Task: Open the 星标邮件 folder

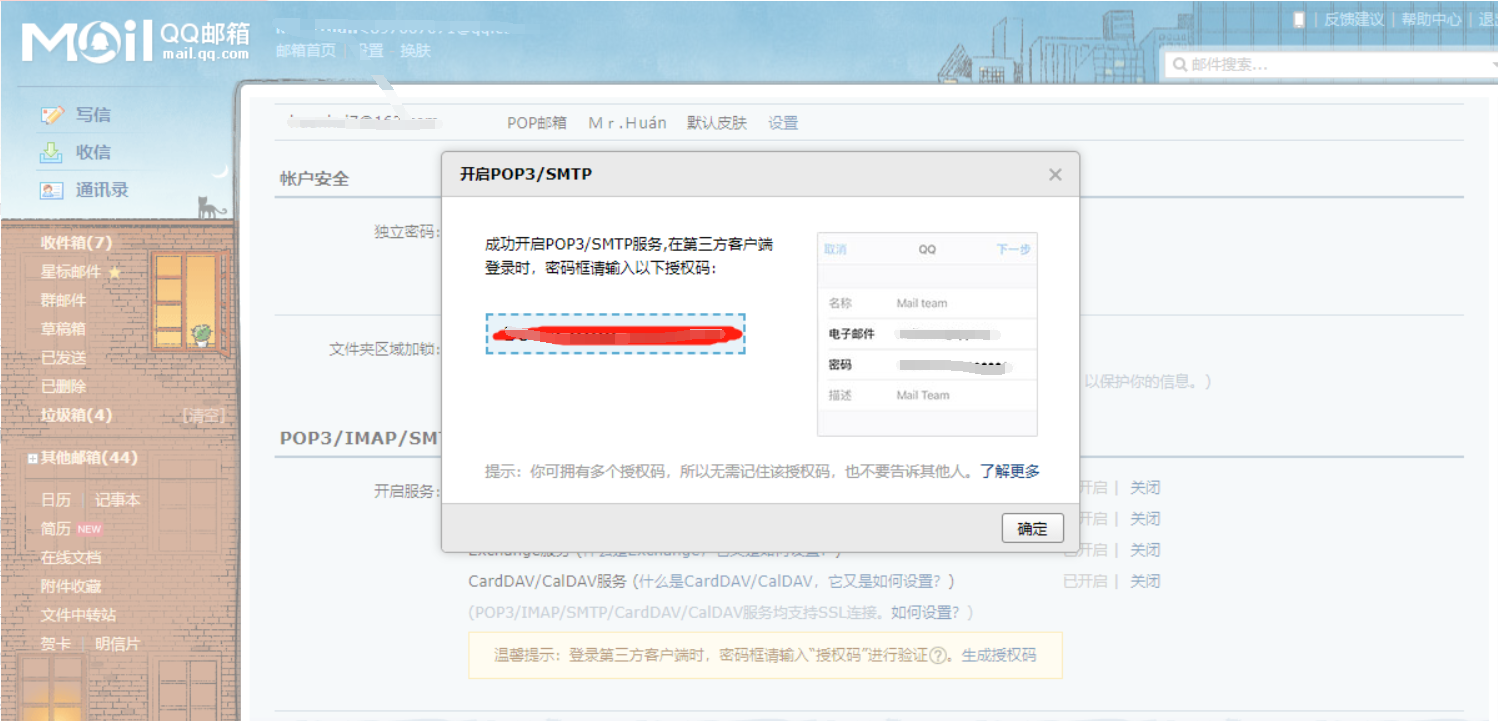Action: tap(71, 272)
